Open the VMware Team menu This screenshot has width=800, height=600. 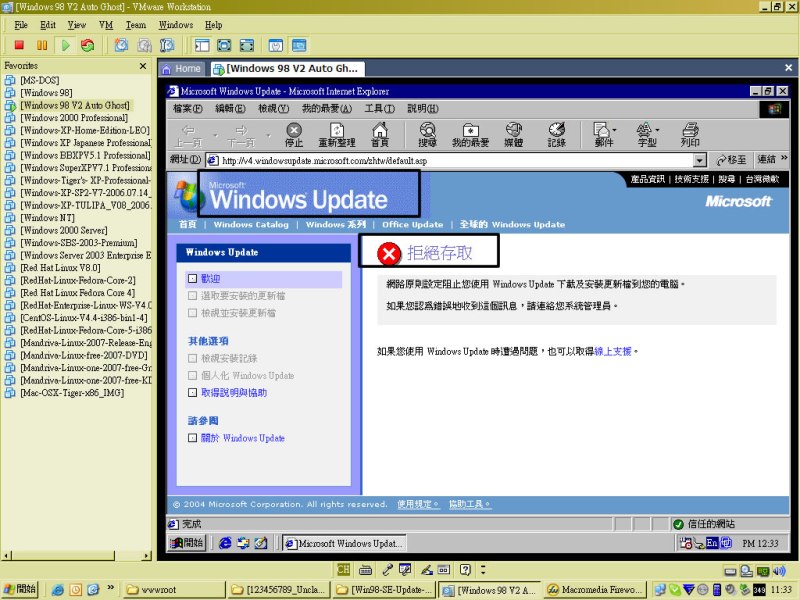click(136, 25)
